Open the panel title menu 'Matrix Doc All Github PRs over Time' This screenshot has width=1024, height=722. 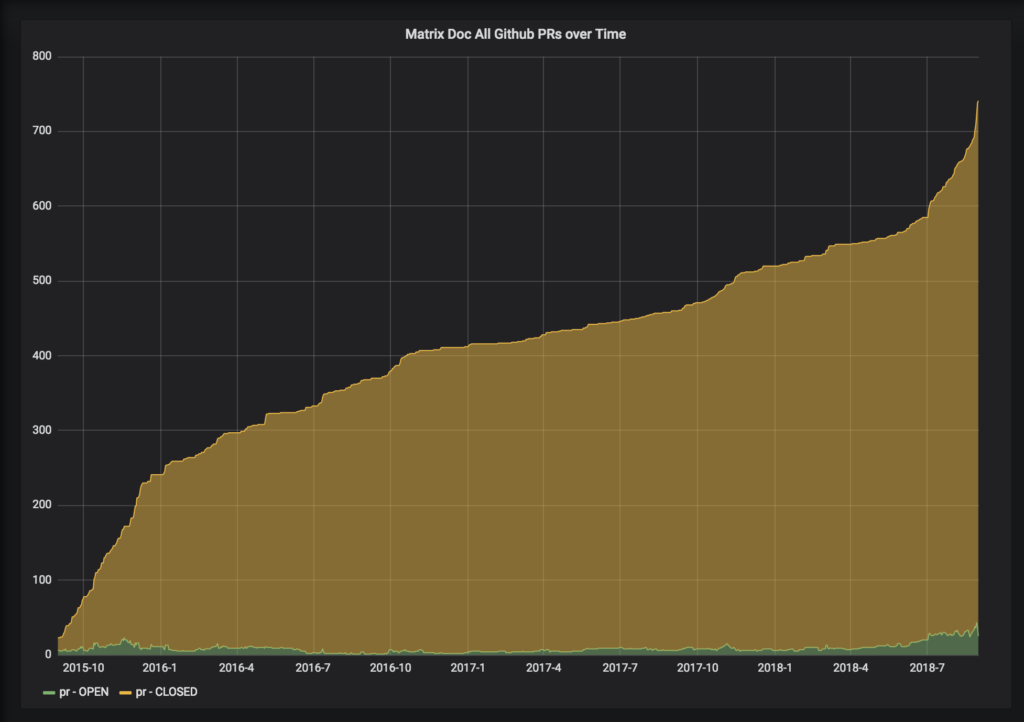pyautogui.click(x=515, y=34)
